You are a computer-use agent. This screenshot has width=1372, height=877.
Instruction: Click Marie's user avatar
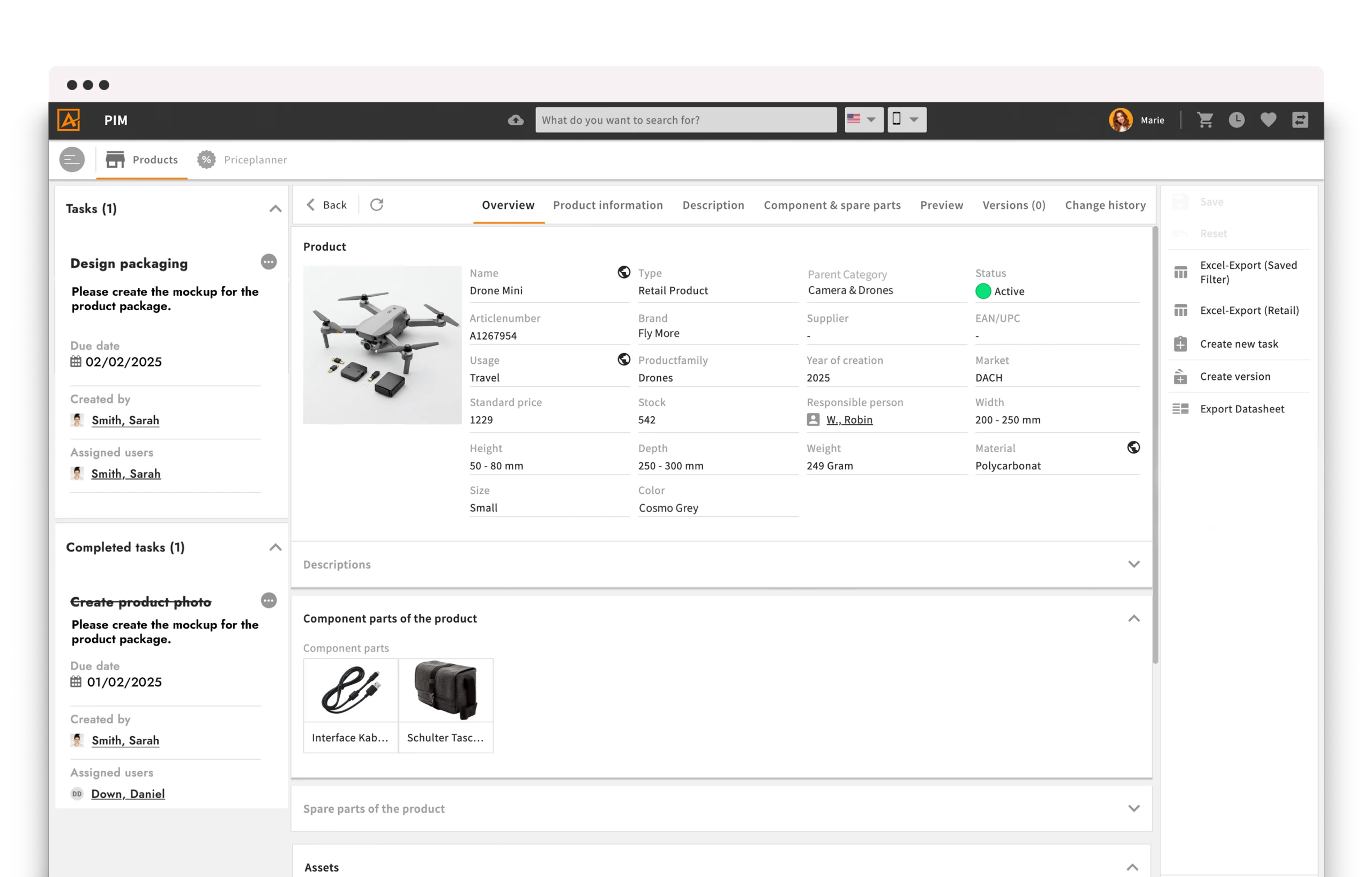click(1121, 120)
